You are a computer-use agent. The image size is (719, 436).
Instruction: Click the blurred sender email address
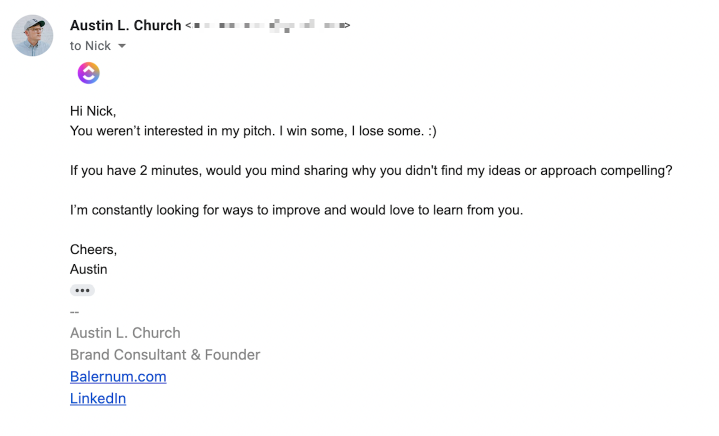coord(268,26)
